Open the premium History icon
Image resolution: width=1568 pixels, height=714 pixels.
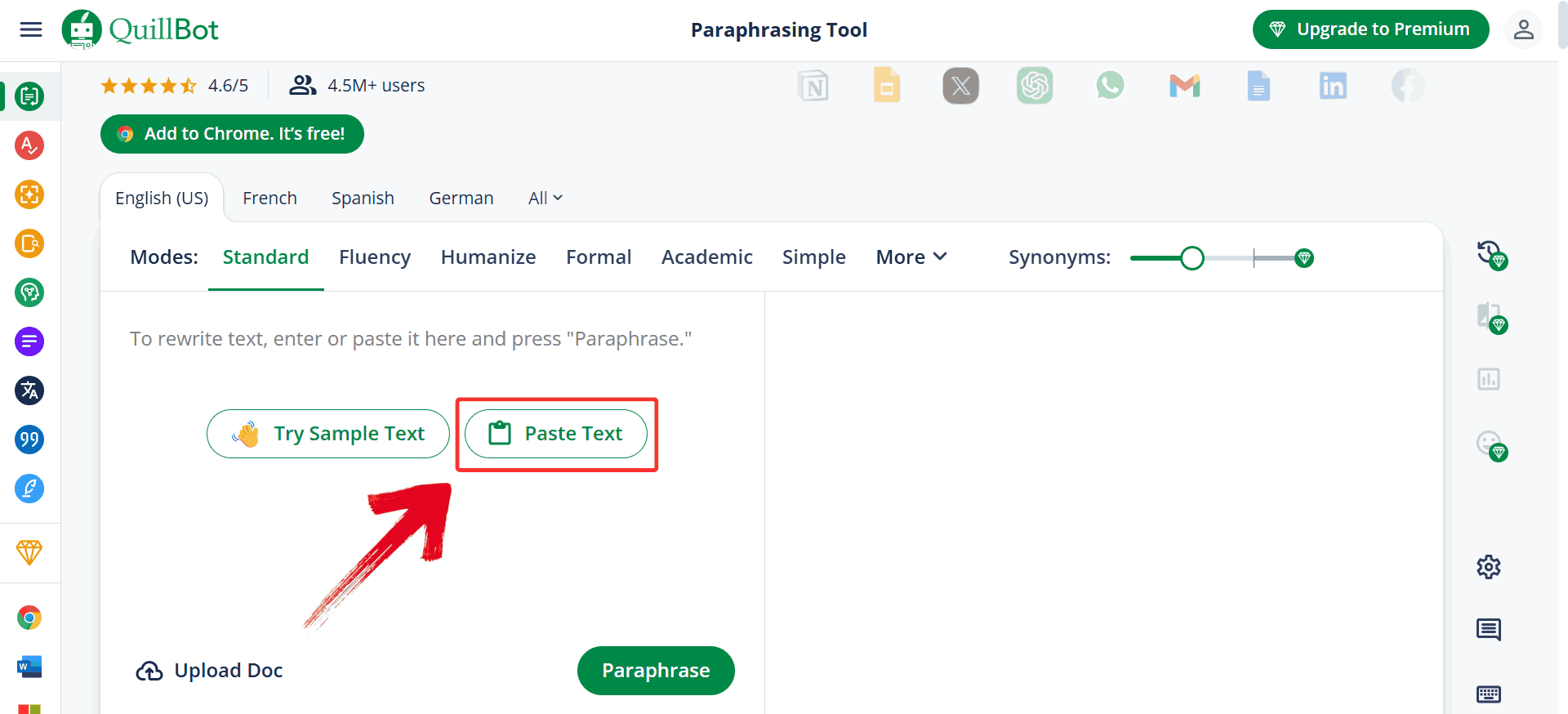click(1491, 254)
